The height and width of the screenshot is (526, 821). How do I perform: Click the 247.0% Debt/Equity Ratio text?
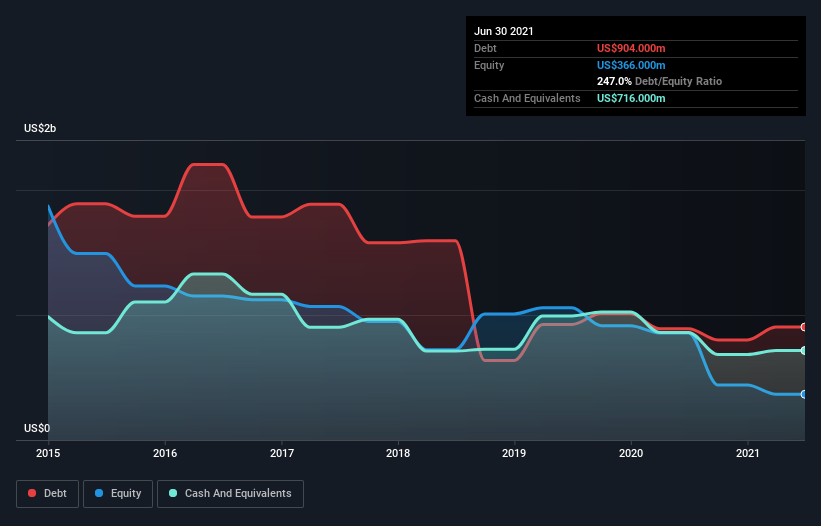(x=659, y=81)
